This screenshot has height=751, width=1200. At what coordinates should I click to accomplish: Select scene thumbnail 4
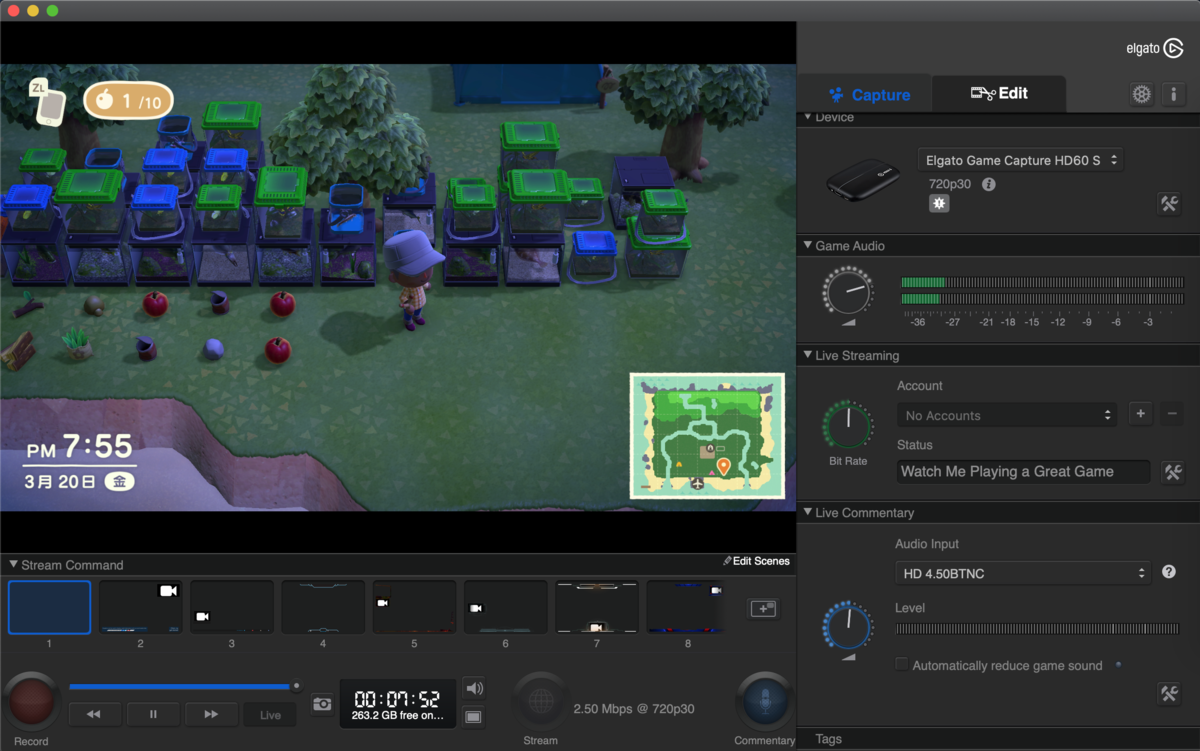[x=323, y=607]
